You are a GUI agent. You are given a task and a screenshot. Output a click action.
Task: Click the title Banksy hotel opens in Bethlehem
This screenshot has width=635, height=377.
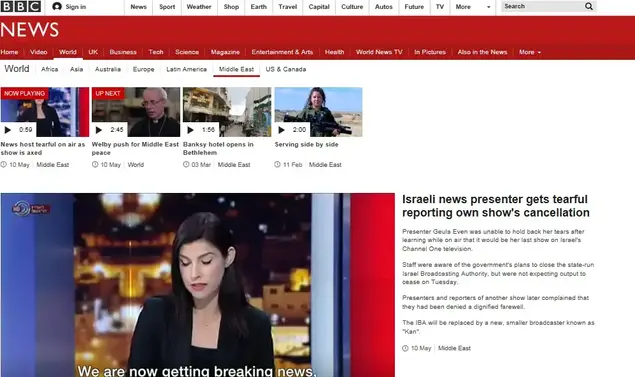pos(218,149)
